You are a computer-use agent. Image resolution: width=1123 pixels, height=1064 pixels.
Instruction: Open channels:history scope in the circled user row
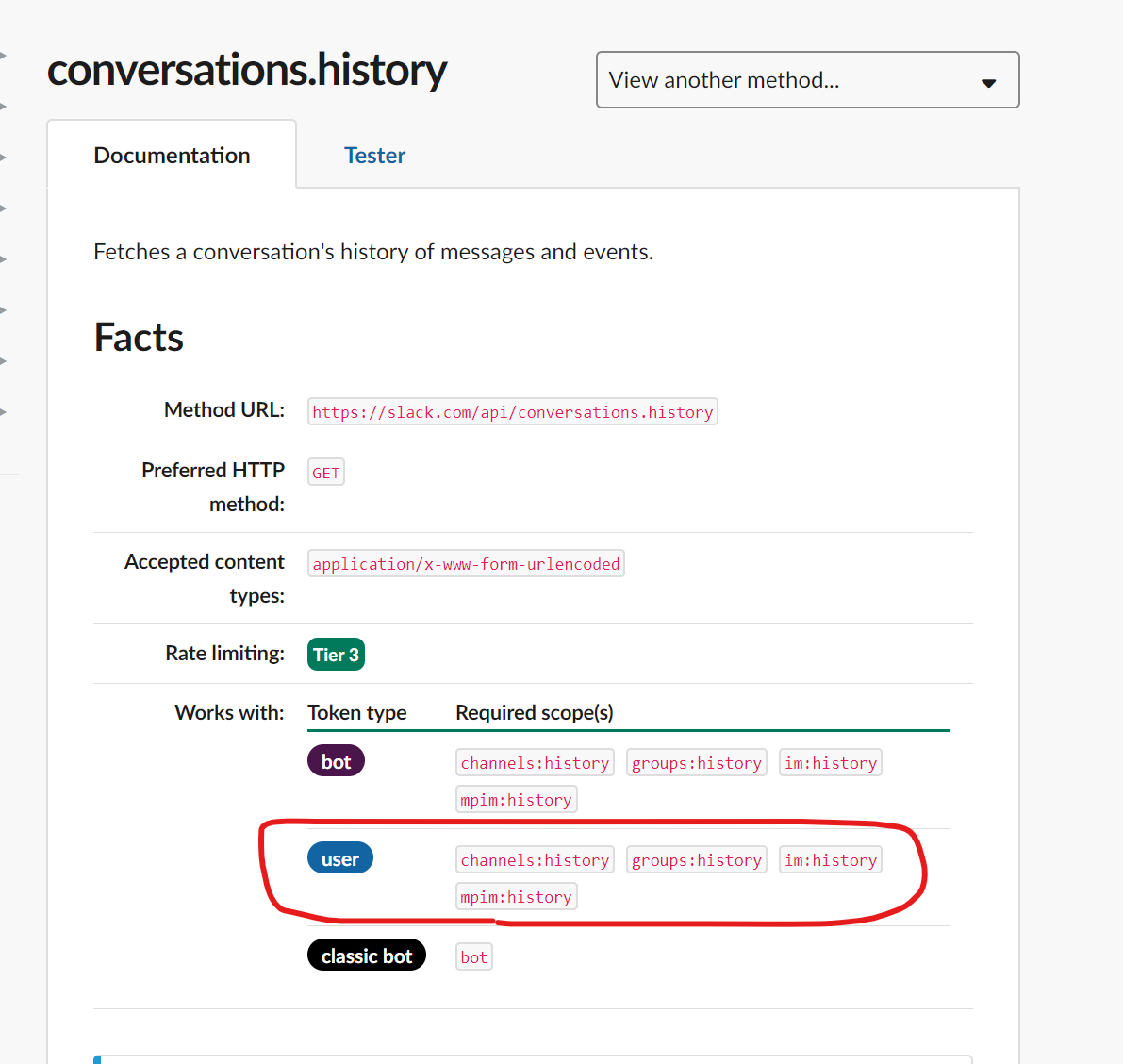tap(535, 859)
